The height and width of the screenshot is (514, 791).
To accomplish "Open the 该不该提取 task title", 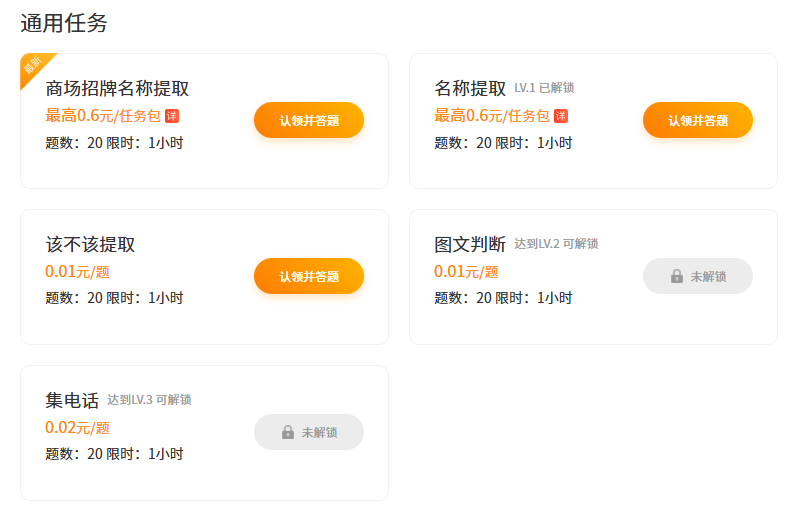I will pos(90,244).
